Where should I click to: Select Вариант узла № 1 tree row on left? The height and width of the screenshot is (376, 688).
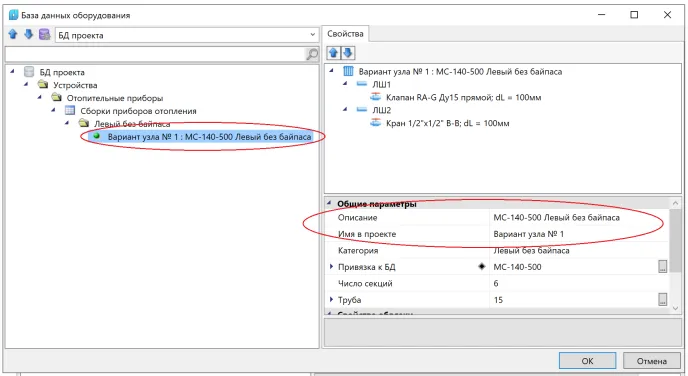[201, 137]
